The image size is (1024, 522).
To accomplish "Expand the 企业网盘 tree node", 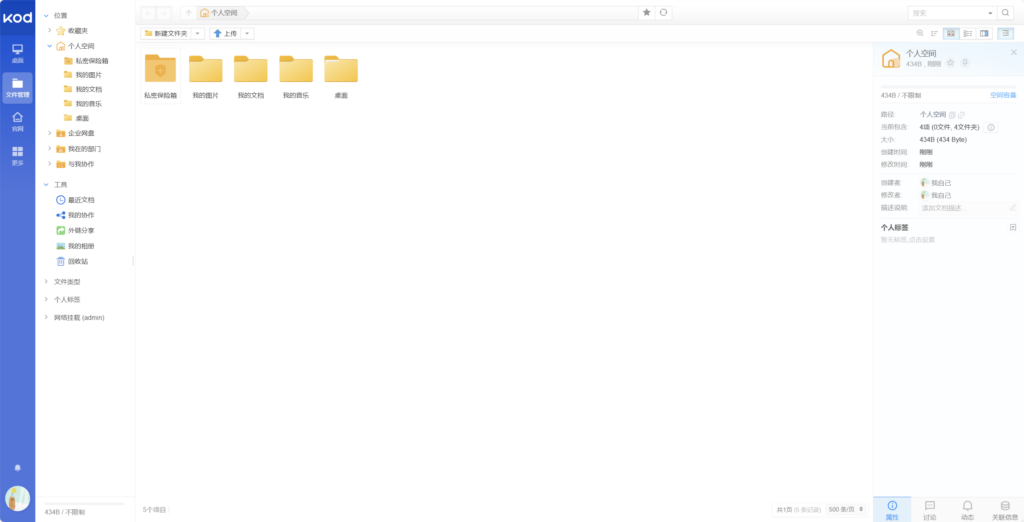I will tap(49, 133).
